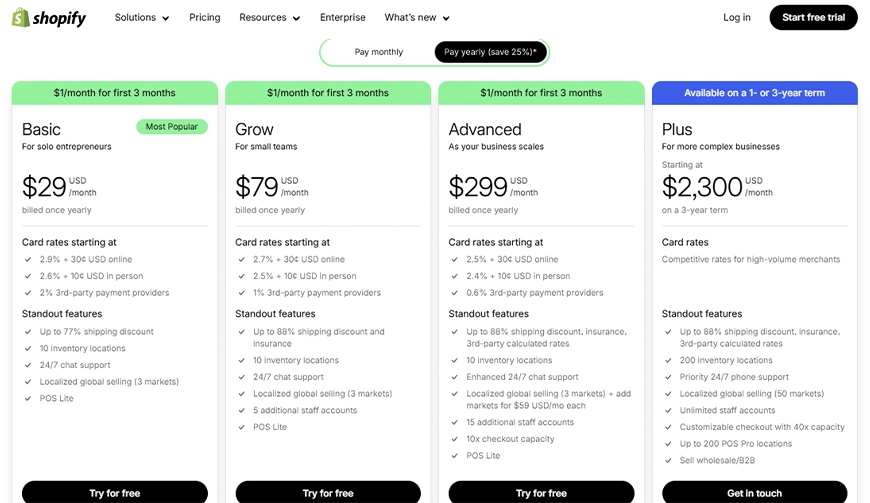Click checkmark beside 10x checkout capacity
Viewport: 870px width, 503px height.
(x=454, y=439)
